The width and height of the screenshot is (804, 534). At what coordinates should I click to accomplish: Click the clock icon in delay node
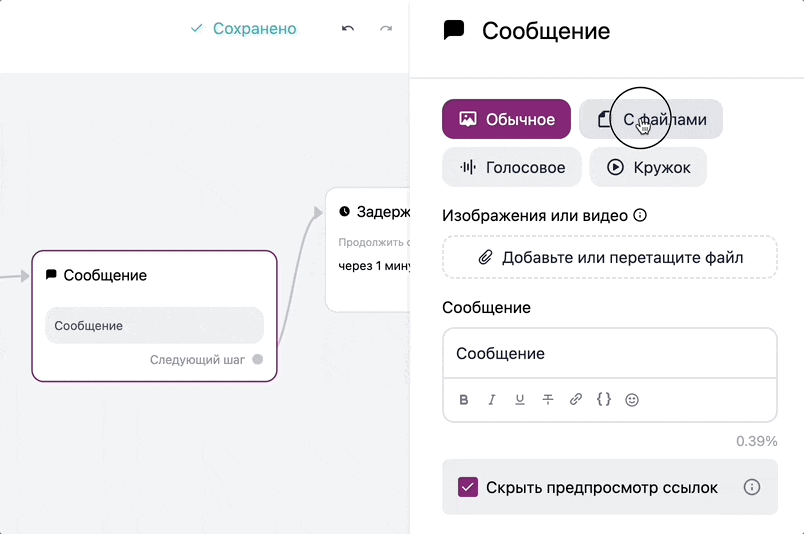point(345,211)
